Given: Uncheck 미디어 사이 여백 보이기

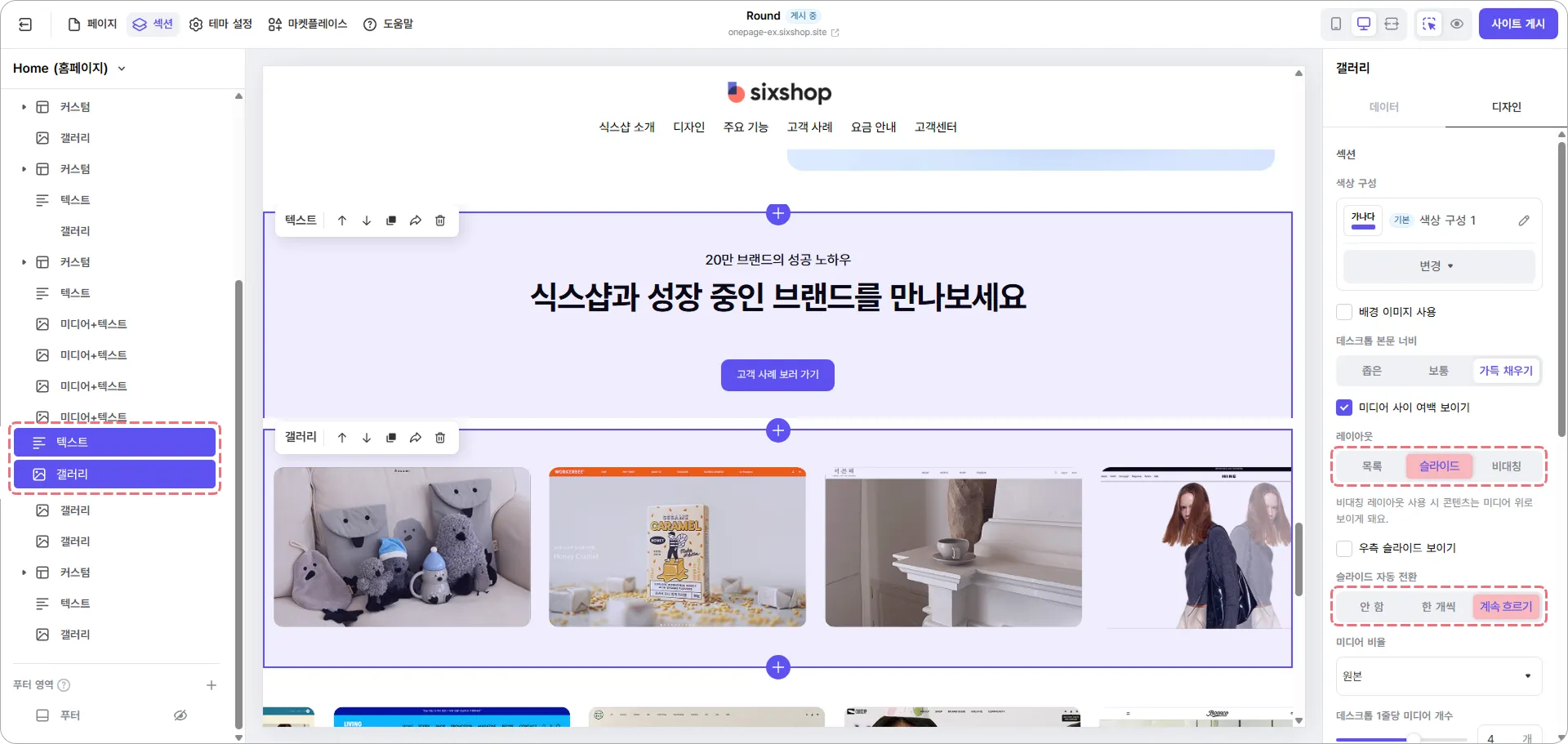Looking at the screenshot, I should point(1344,408).
